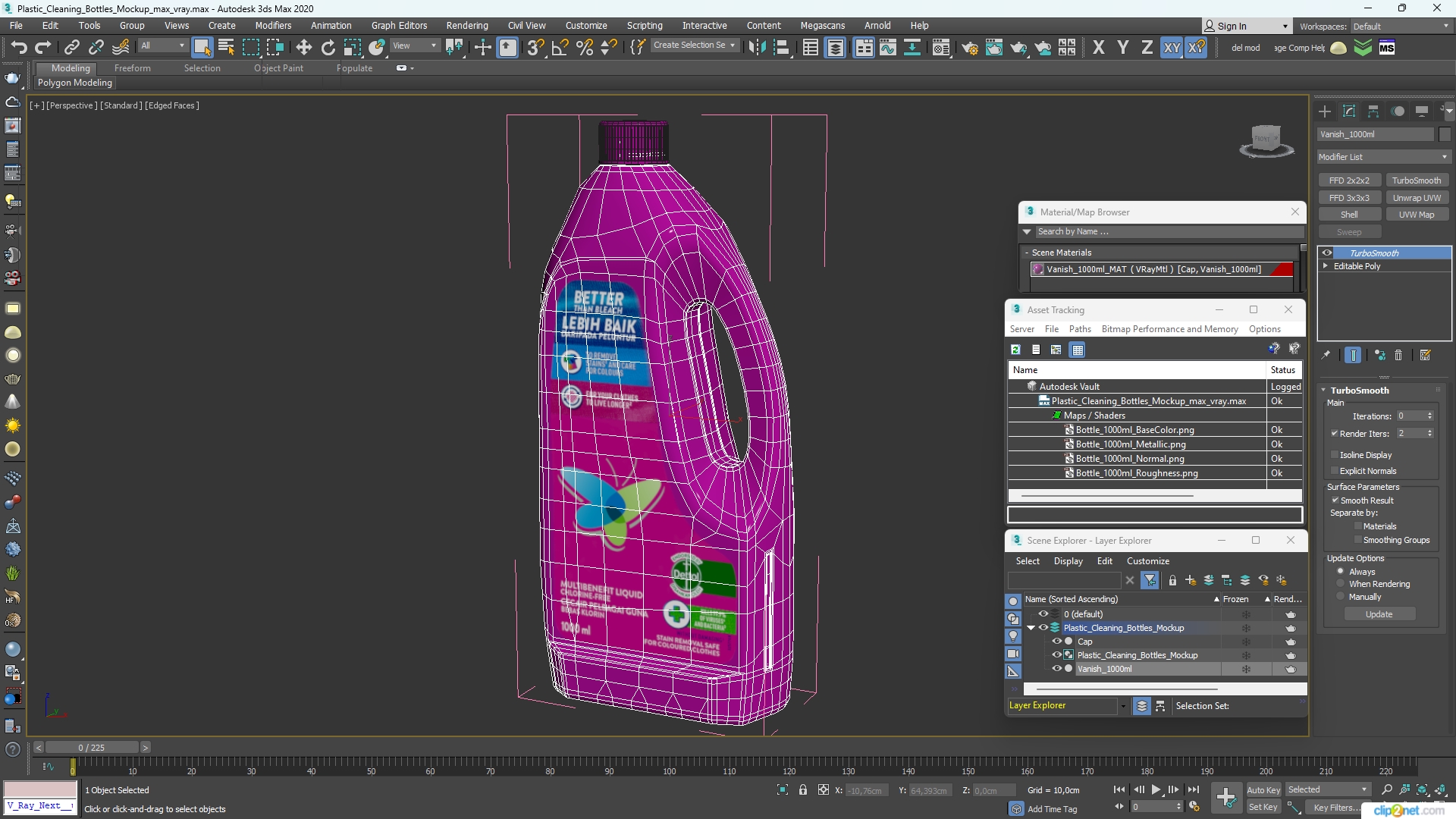Click the Vanish_1000ml object color swatch
The image size is (1456, 819).
coord(1445,134)
